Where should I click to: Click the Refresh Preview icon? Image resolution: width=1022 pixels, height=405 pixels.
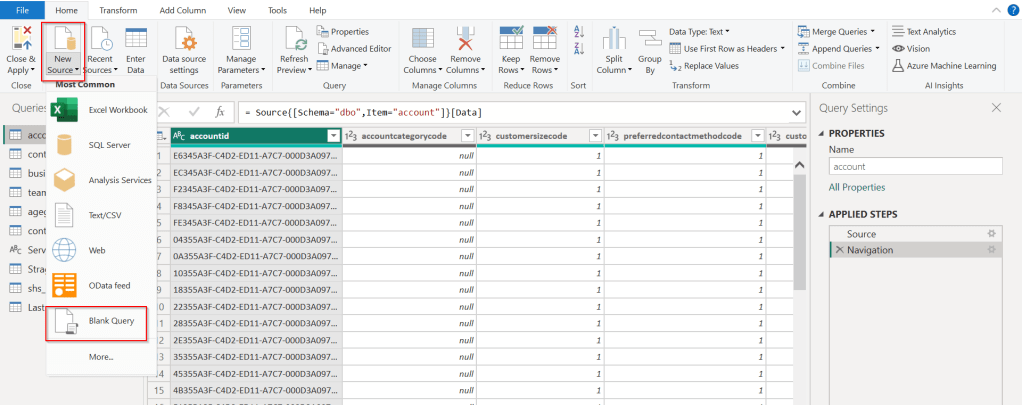point(294,40)
